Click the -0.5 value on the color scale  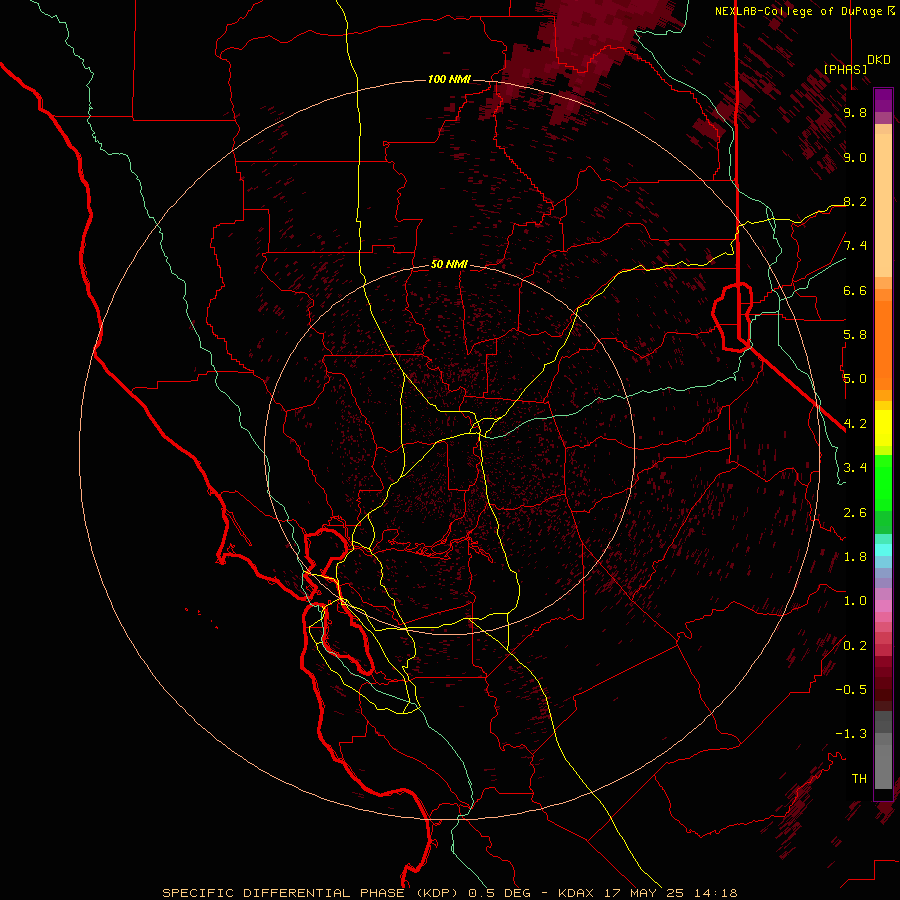pyautogui.click(x=851, y=690)
